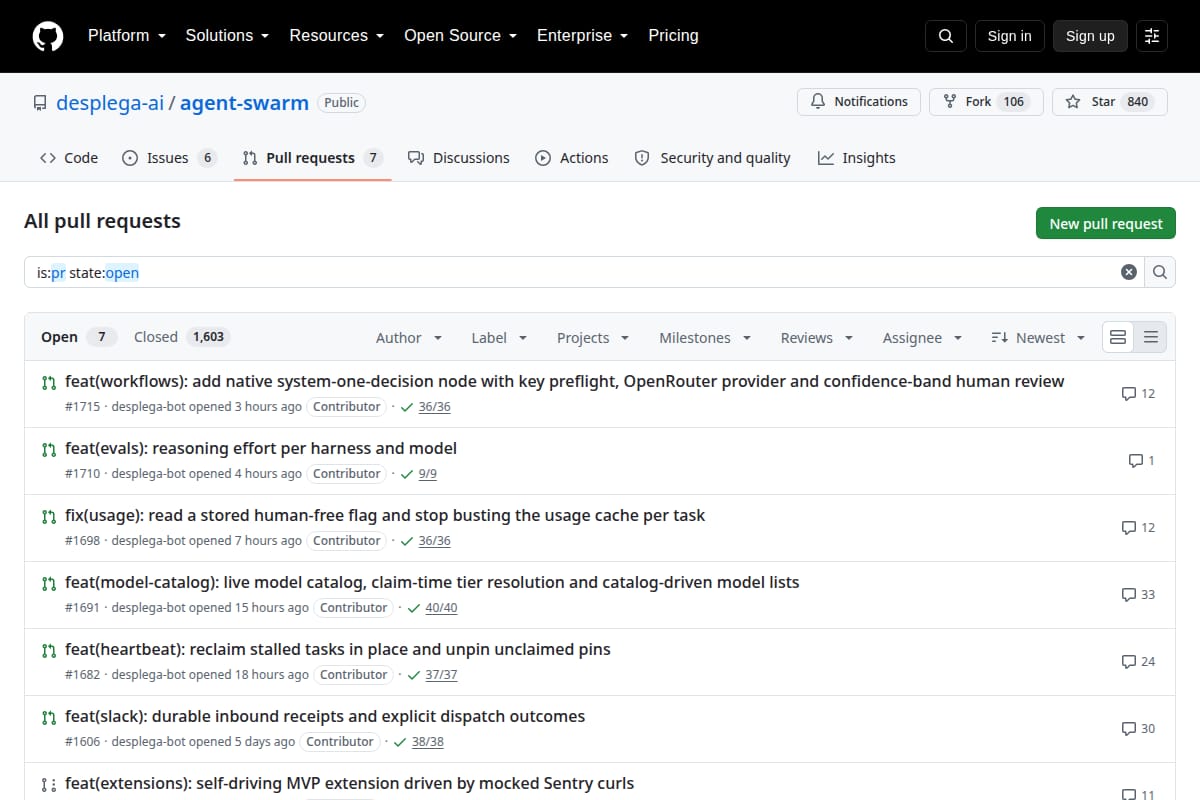Open the Actions tab
The width and height of the screenshot is (1200, 800).
click(x=572, y=158)
